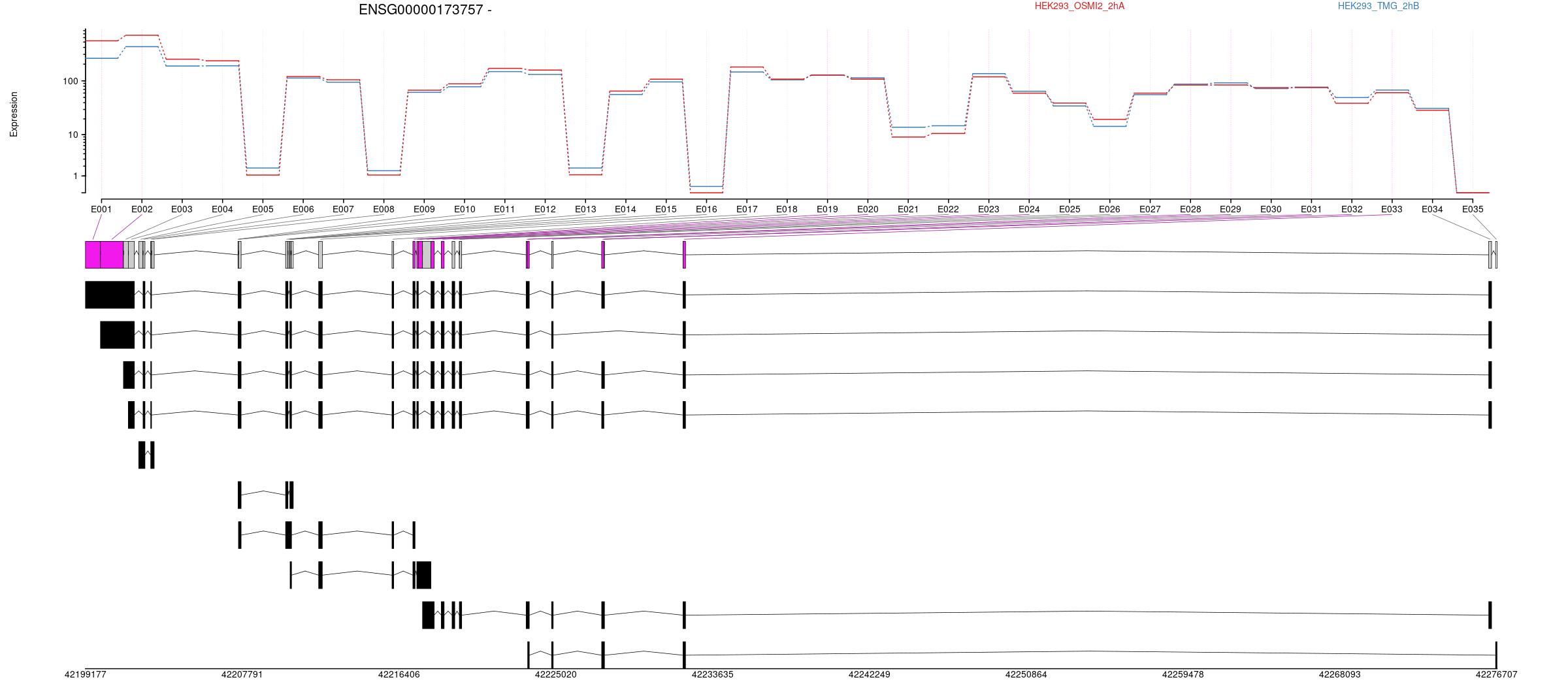Select exon label E008

click(384, 209)
